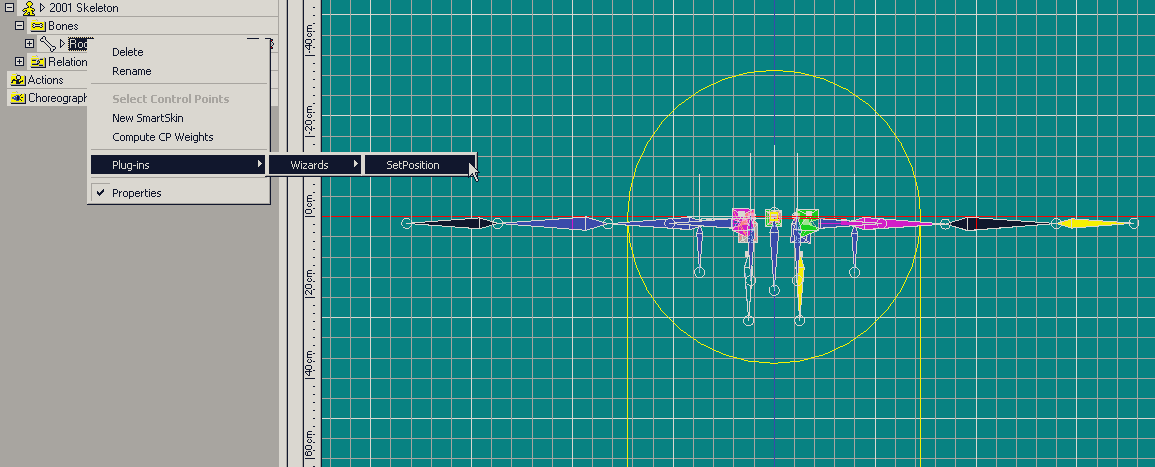Collapse the 2001 Skeleton tree node

8,8
